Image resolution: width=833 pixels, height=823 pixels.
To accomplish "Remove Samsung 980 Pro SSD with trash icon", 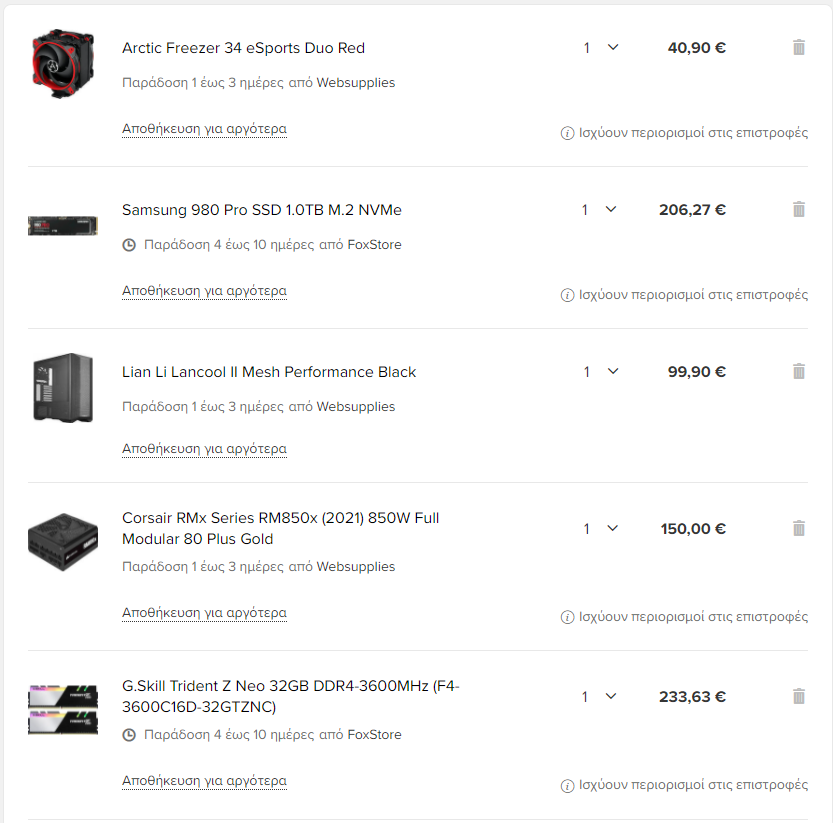I will pos(798,210).
